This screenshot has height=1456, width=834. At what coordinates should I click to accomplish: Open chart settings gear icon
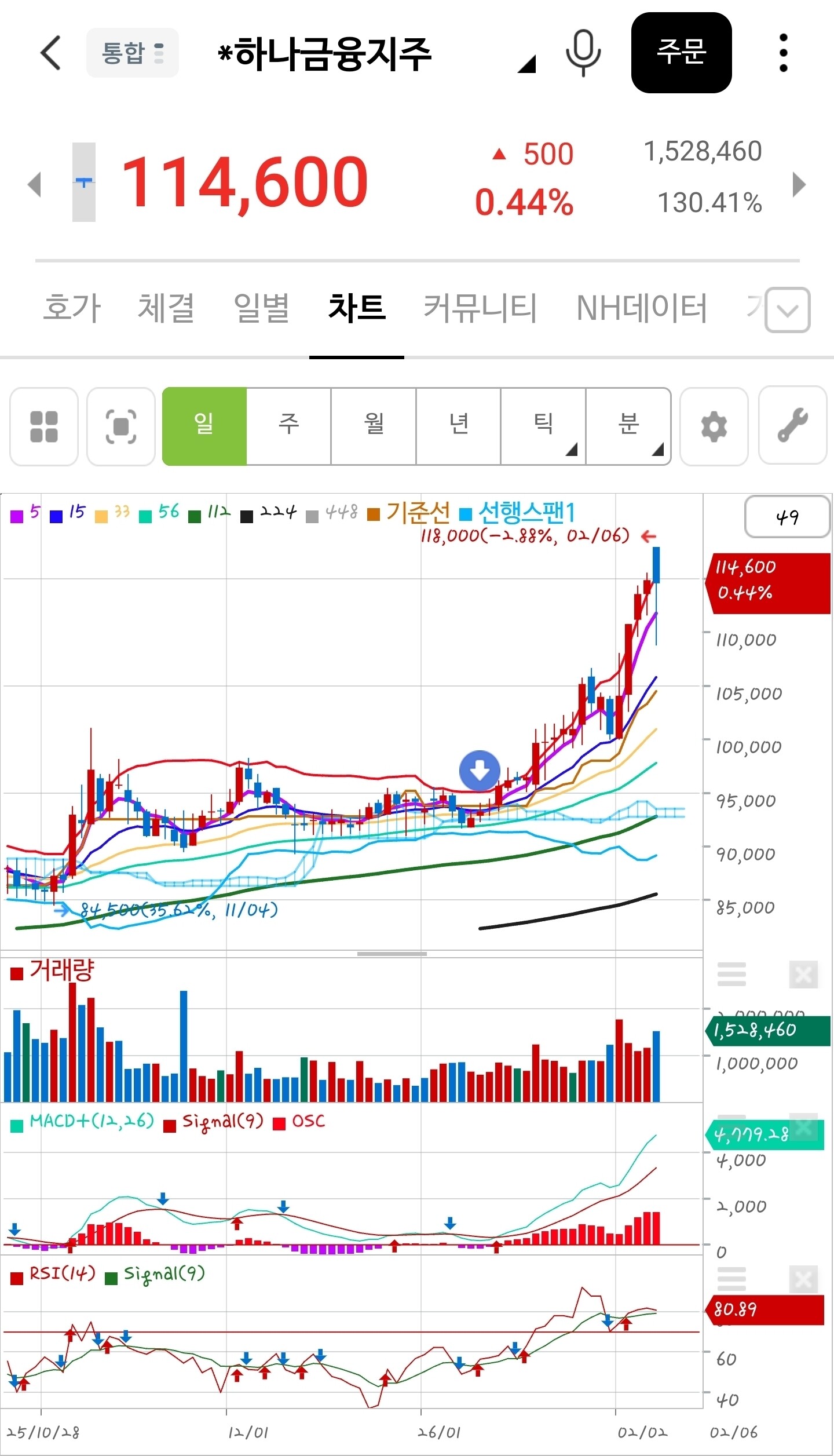(714, 426)
